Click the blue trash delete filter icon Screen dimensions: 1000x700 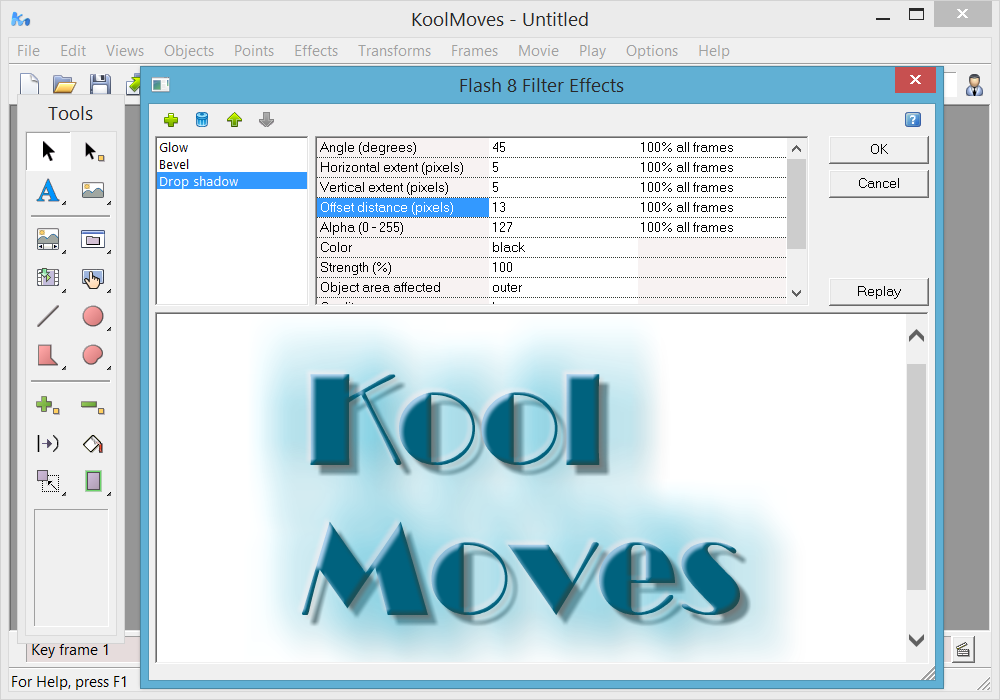click(202, 120)
